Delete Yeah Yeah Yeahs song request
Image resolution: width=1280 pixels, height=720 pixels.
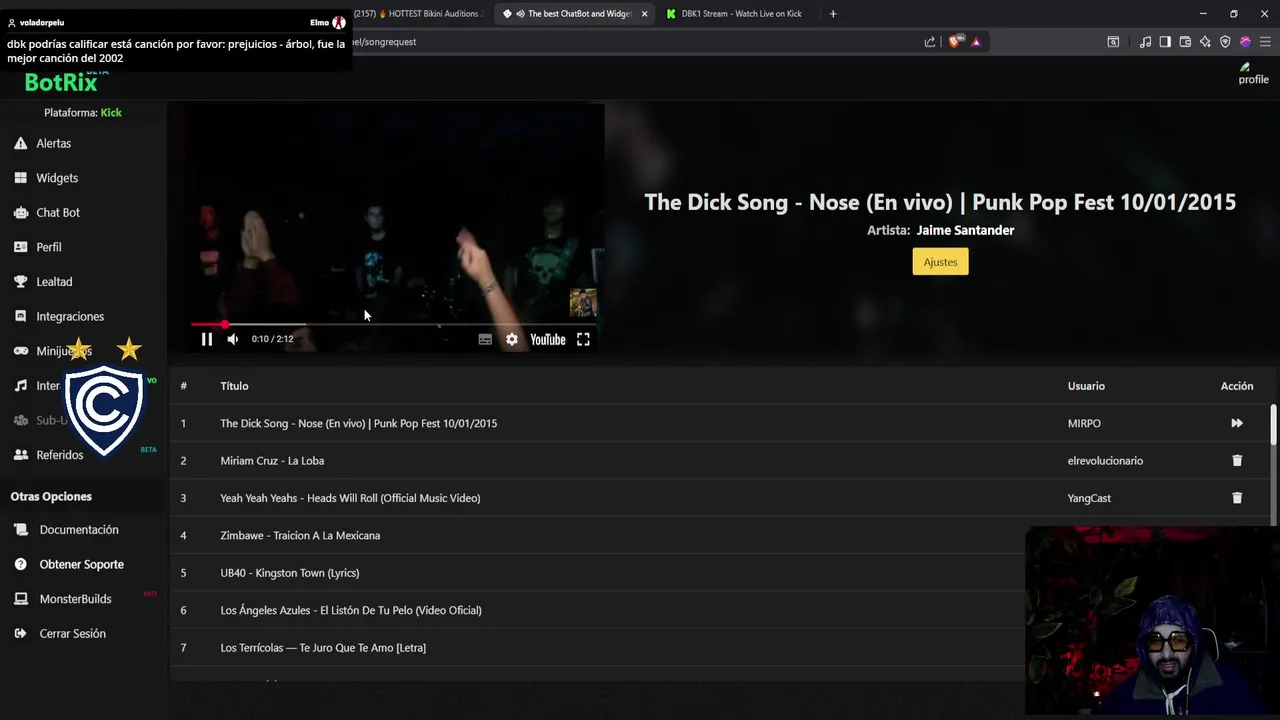[x=1237, y=498]
